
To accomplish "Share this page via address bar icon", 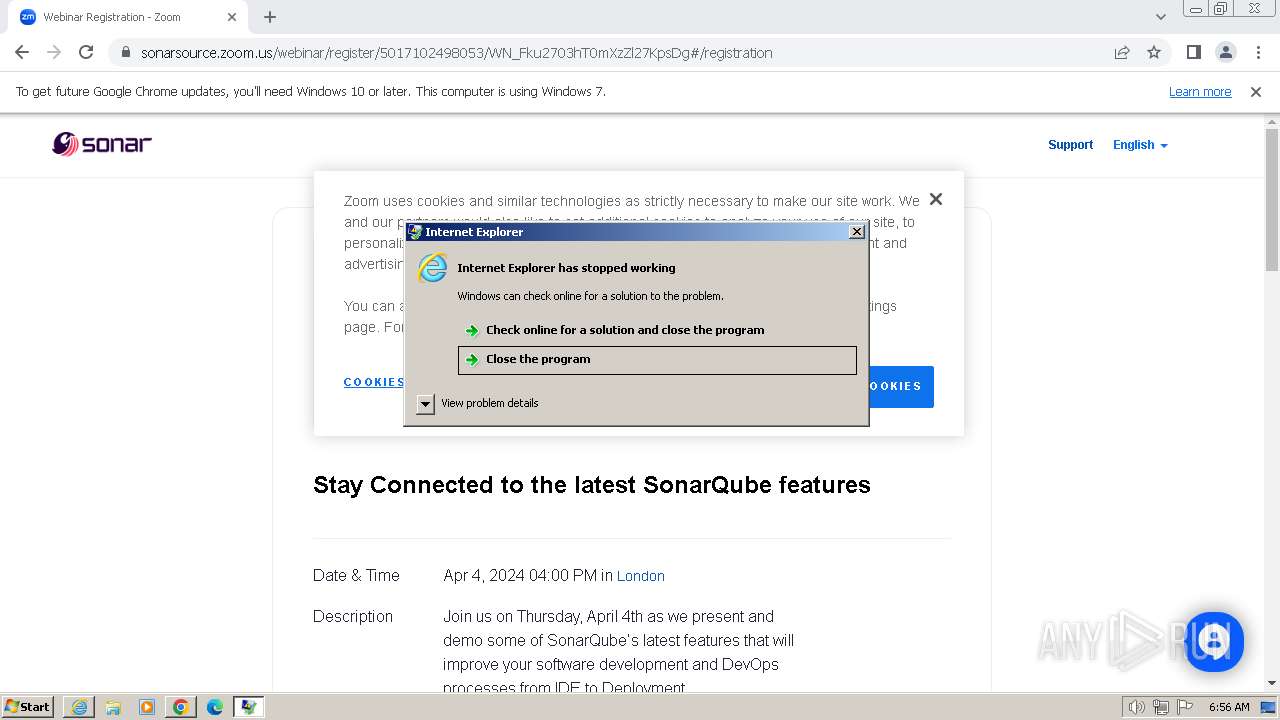I will (1122, 52).
